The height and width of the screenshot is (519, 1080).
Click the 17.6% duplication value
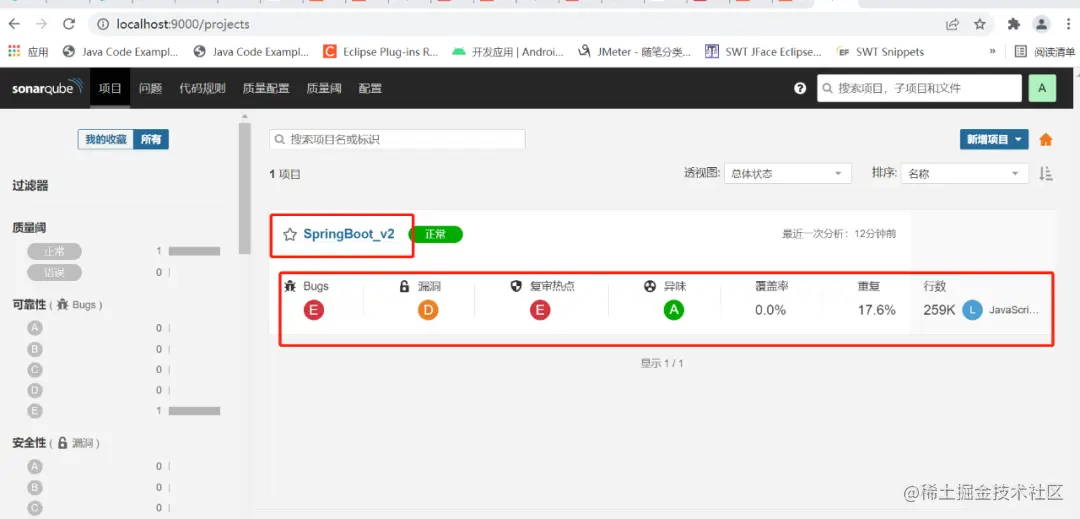tap(876, 310)
